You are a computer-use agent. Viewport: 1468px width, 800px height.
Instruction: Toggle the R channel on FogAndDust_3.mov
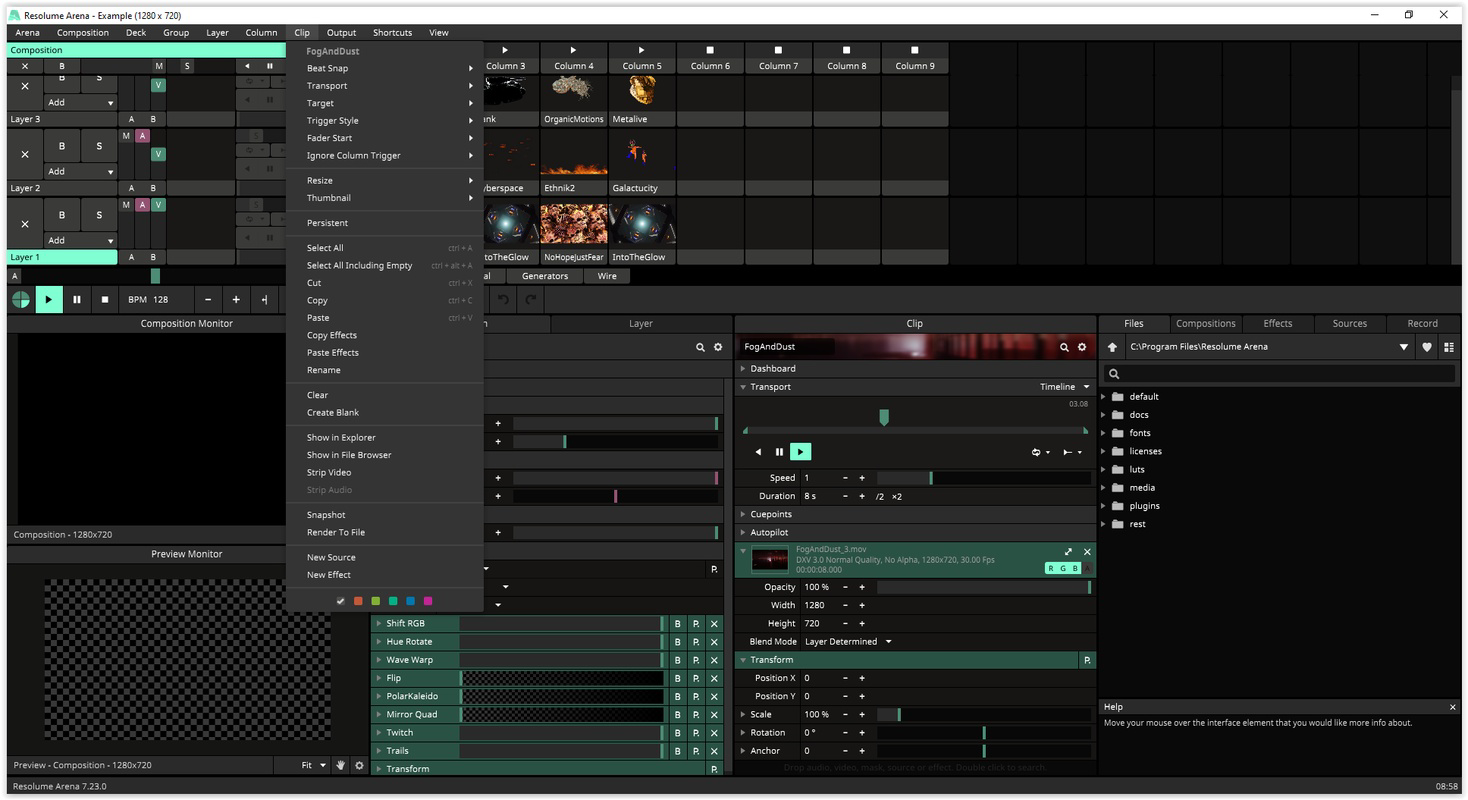tap(1051, 568)
